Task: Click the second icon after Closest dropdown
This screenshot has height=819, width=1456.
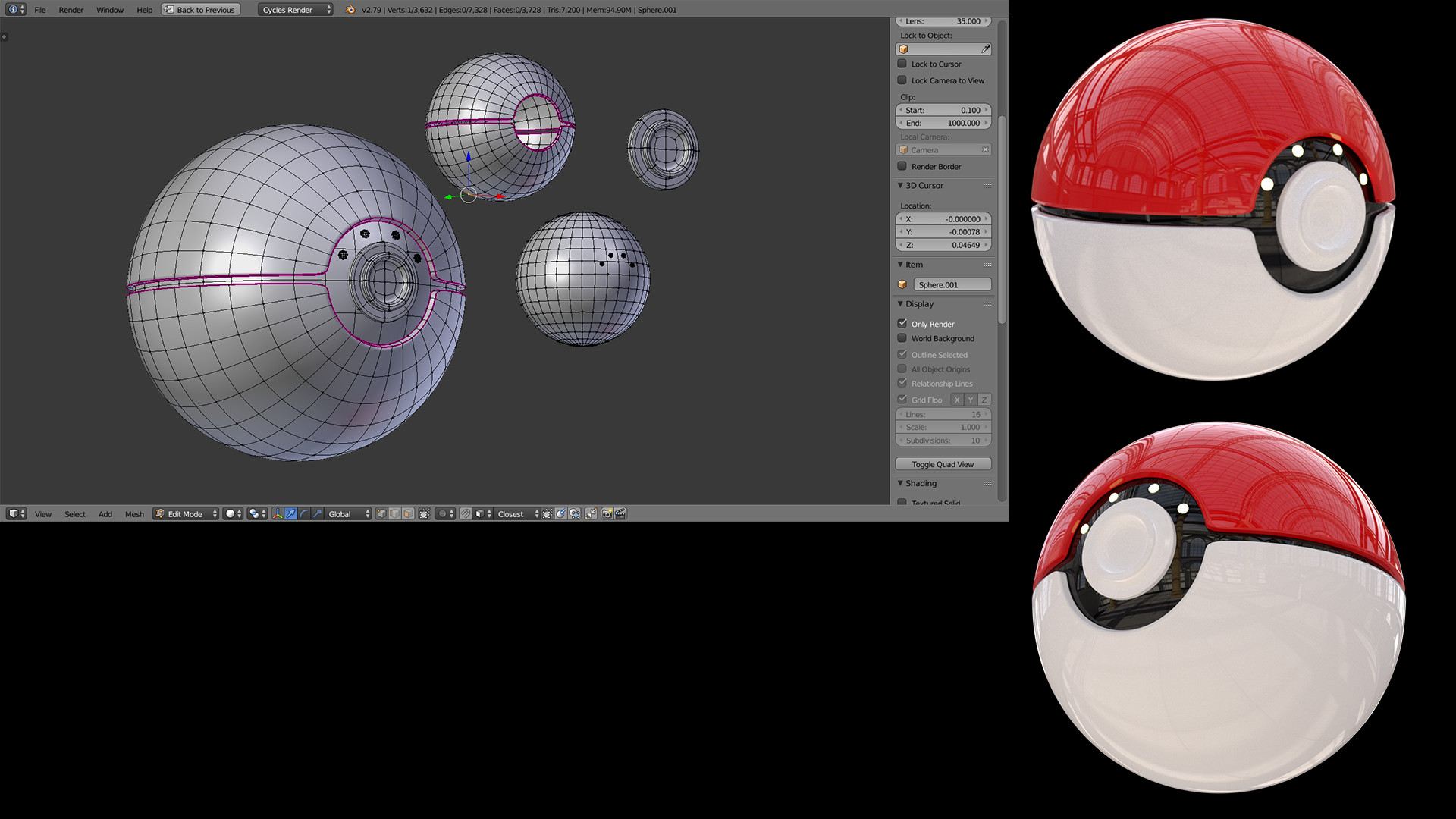Action: pyautogui.click(x=561, y=514)
